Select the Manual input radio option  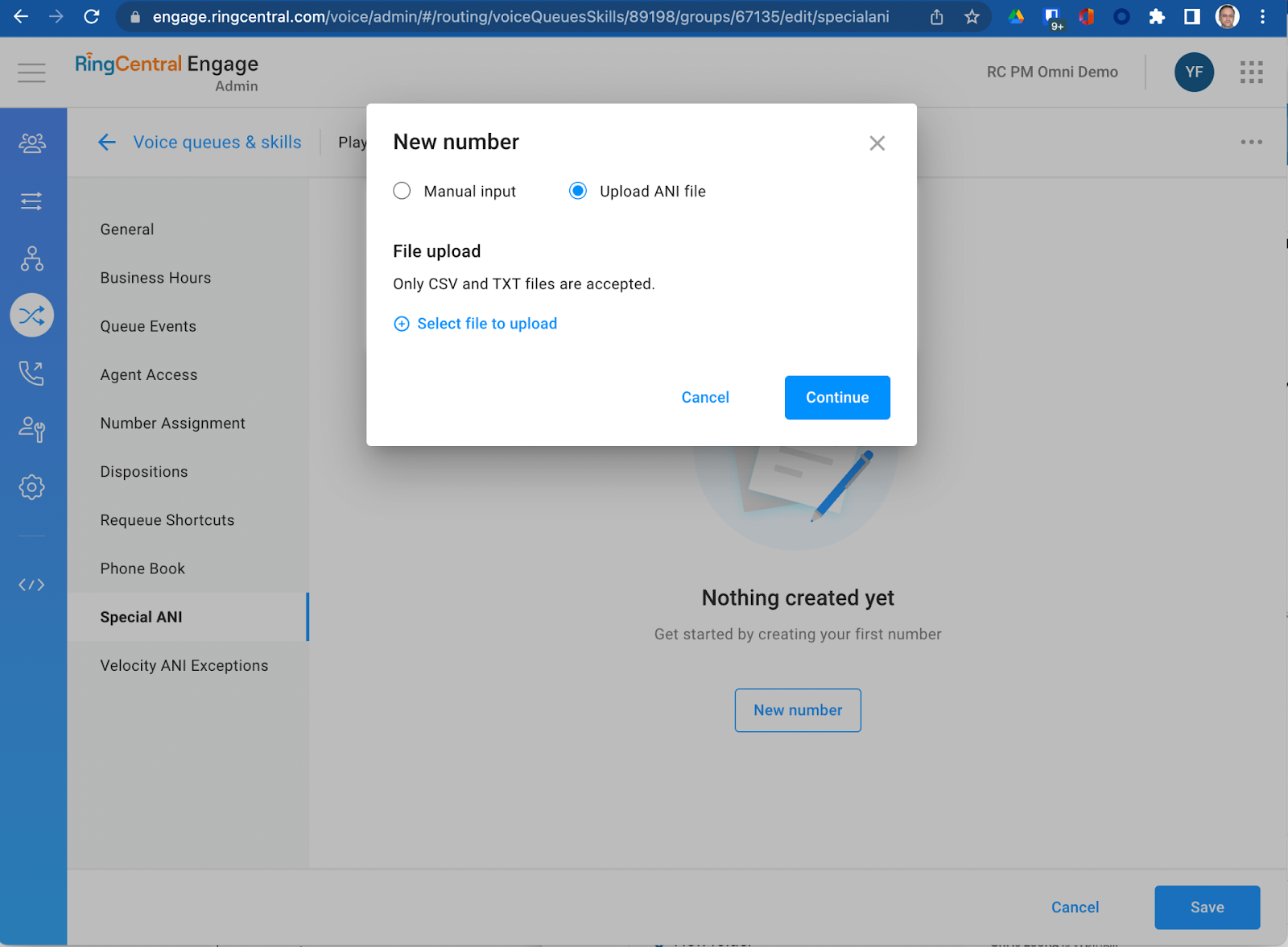pos(402,191)
